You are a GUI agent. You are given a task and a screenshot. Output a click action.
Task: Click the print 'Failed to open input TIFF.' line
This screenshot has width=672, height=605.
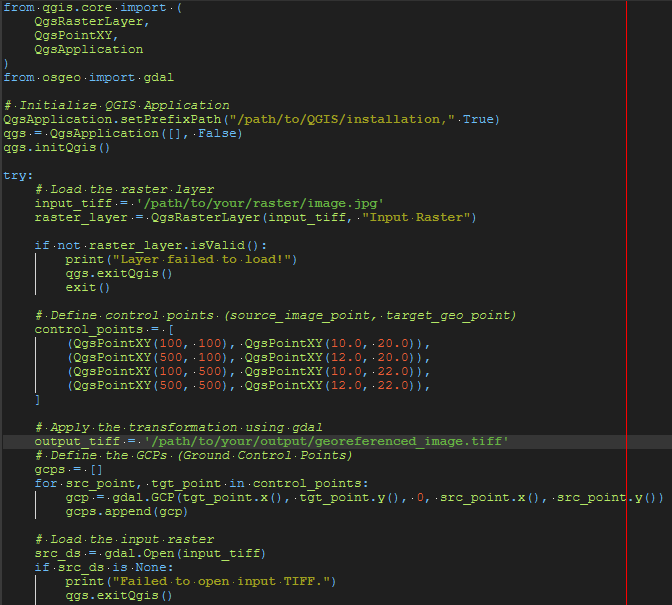pyautogui.click(x=201, y=581)
